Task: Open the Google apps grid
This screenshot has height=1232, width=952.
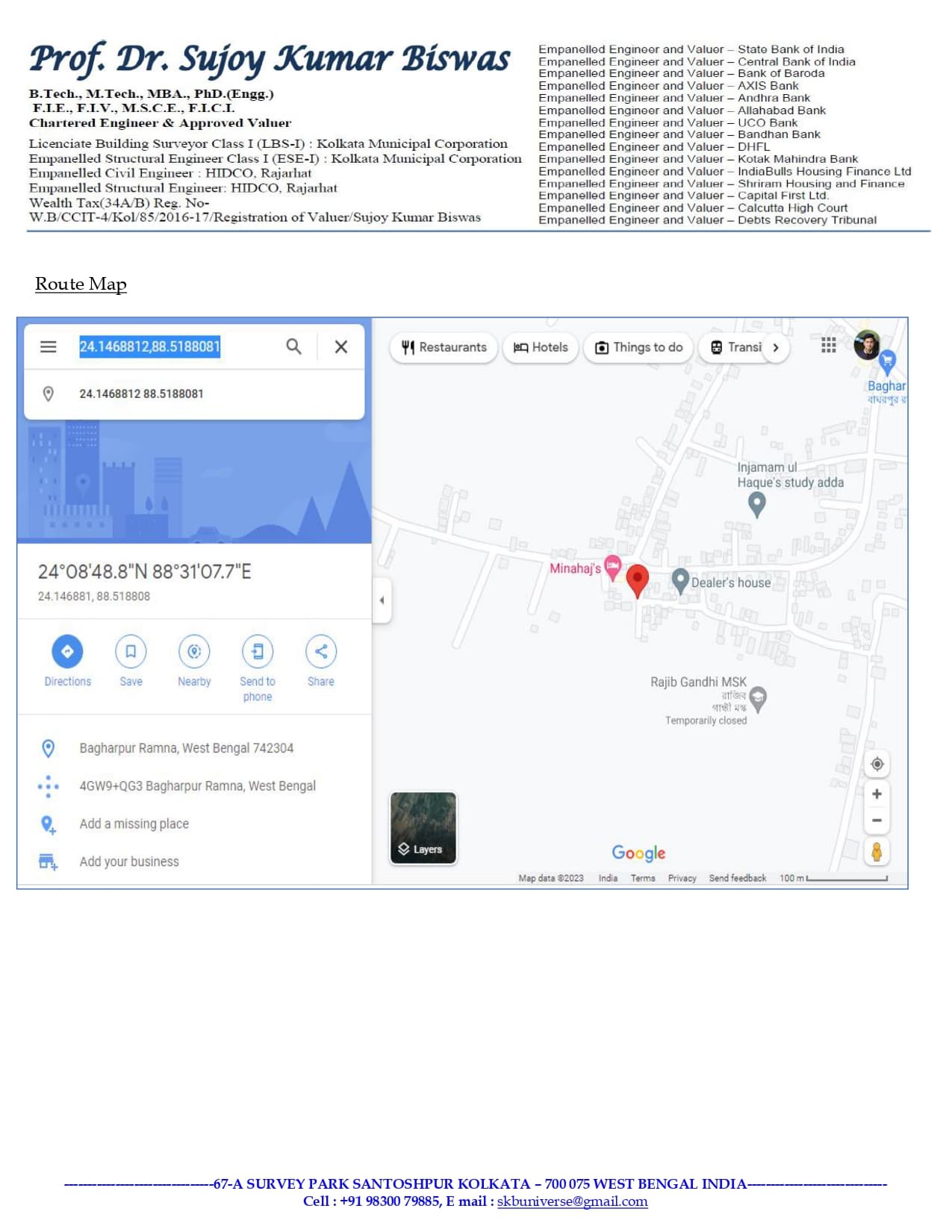Action: (x=828, y=345)
